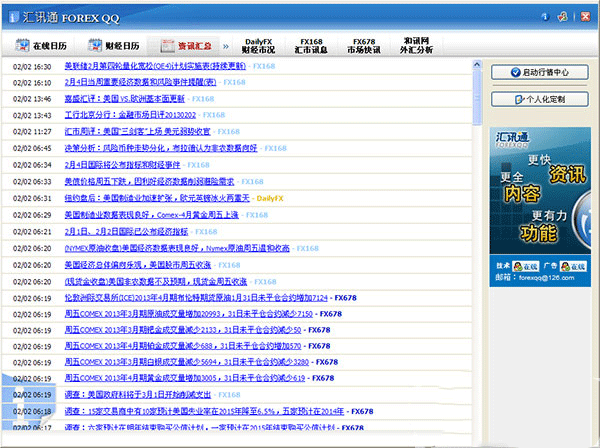Viewport: 600px width, 448px height.
Task: Switch to FX678 市场快讯 tab
Action: [364, 46]
